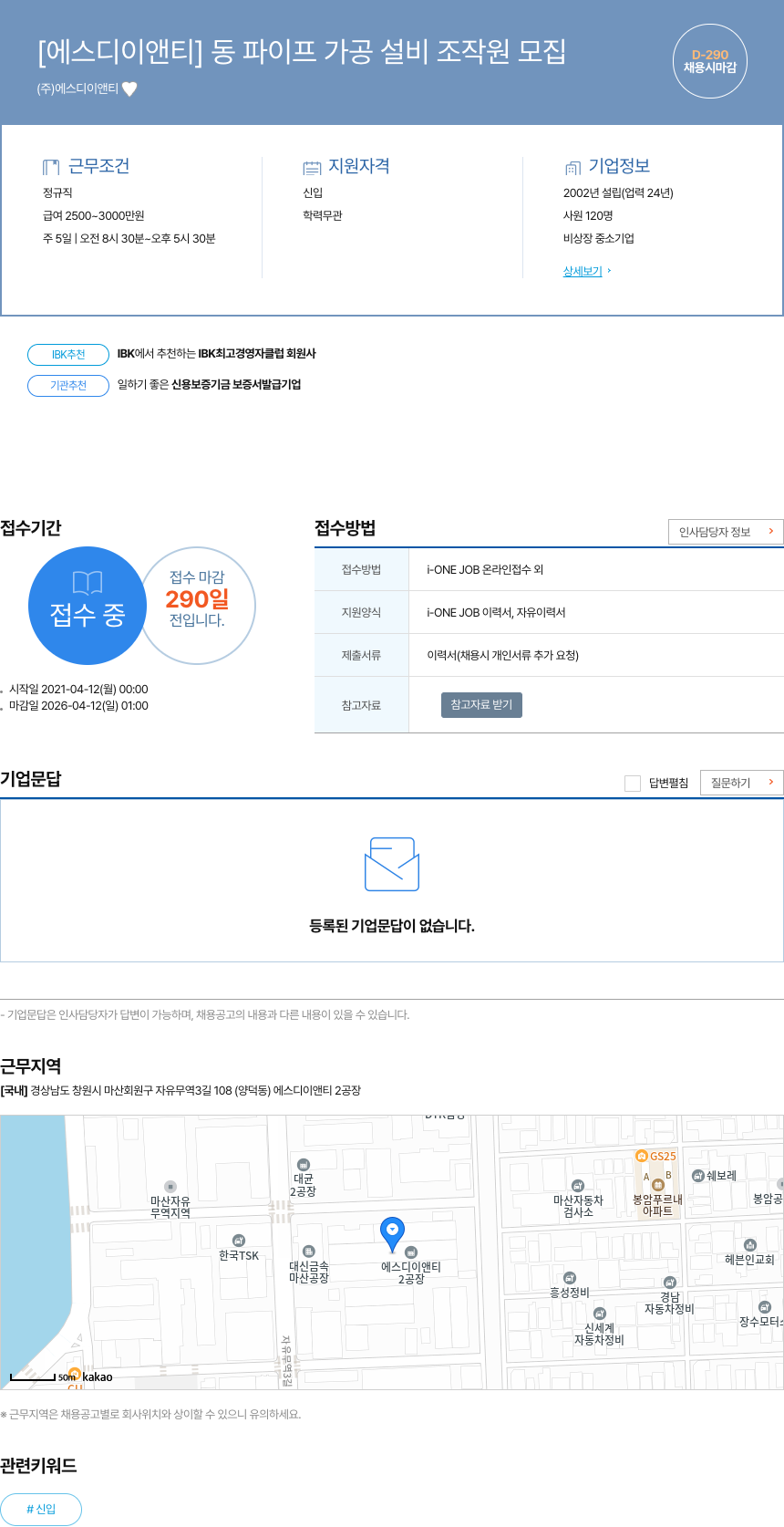Open 인사담당자 정보 button
The image size is (784, 1527).
pos(726,532)
